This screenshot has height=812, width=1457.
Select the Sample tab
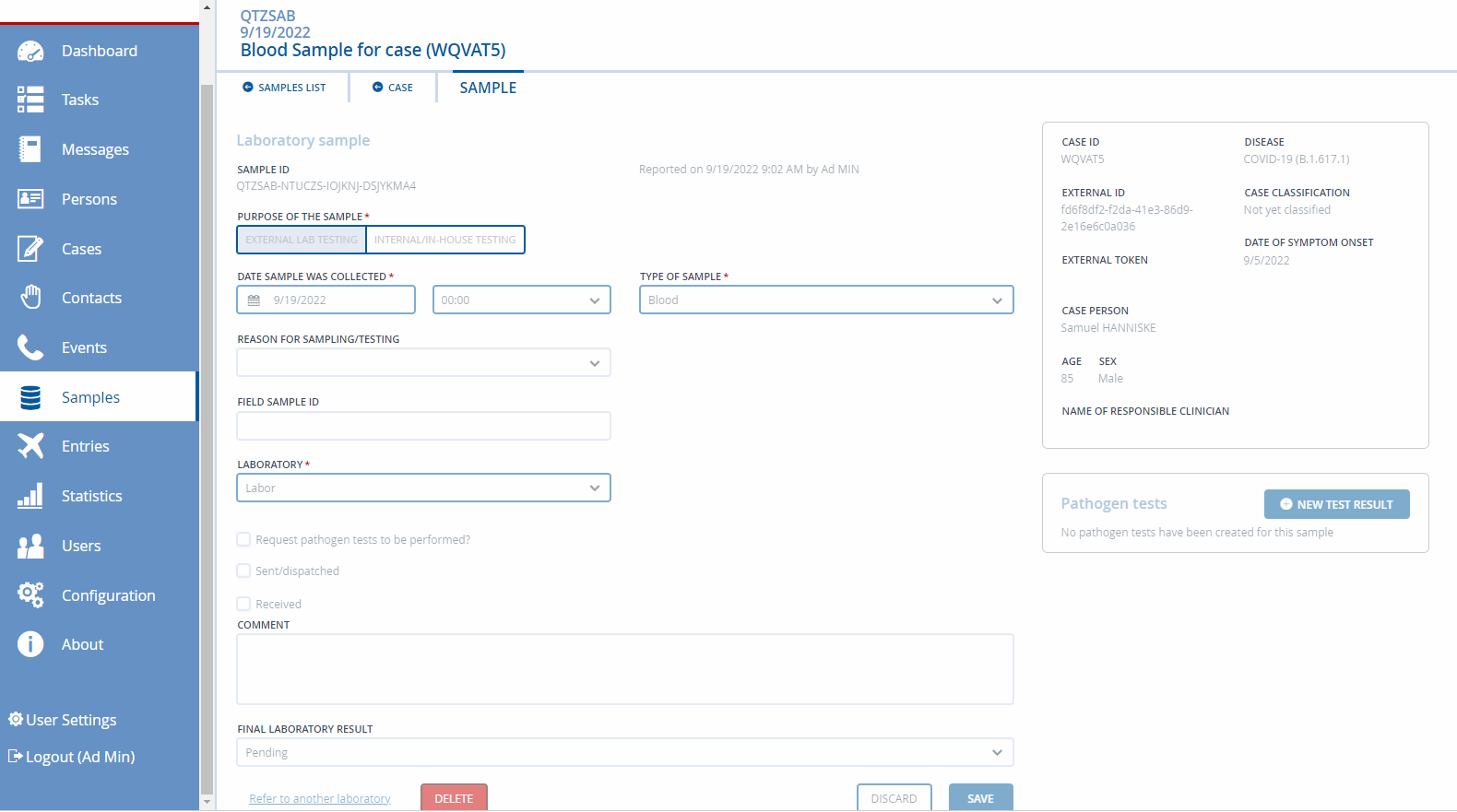point(488,88)
